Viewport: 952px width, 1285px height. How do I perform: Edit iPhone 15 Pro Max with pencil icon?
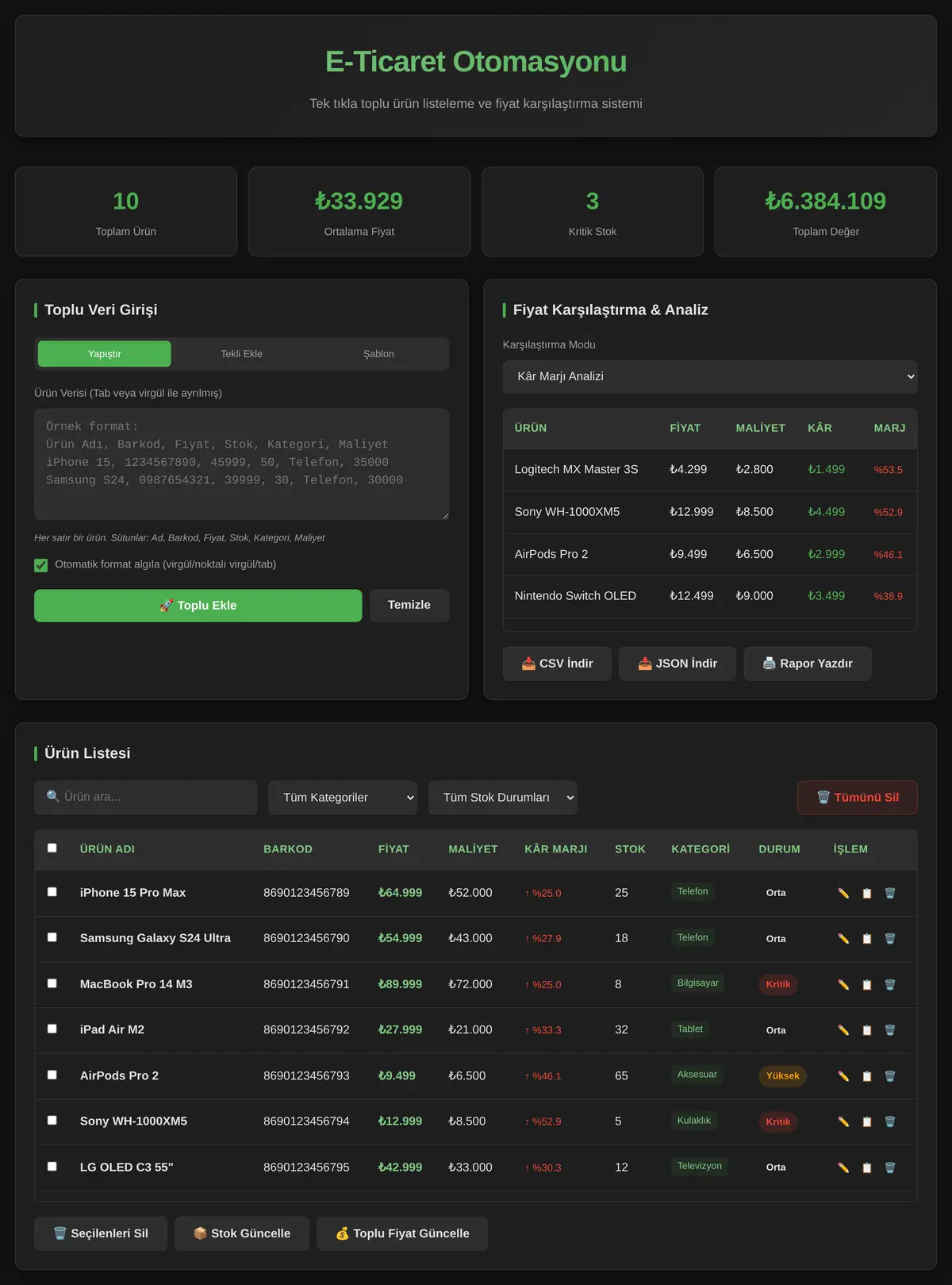coord(843,893)
